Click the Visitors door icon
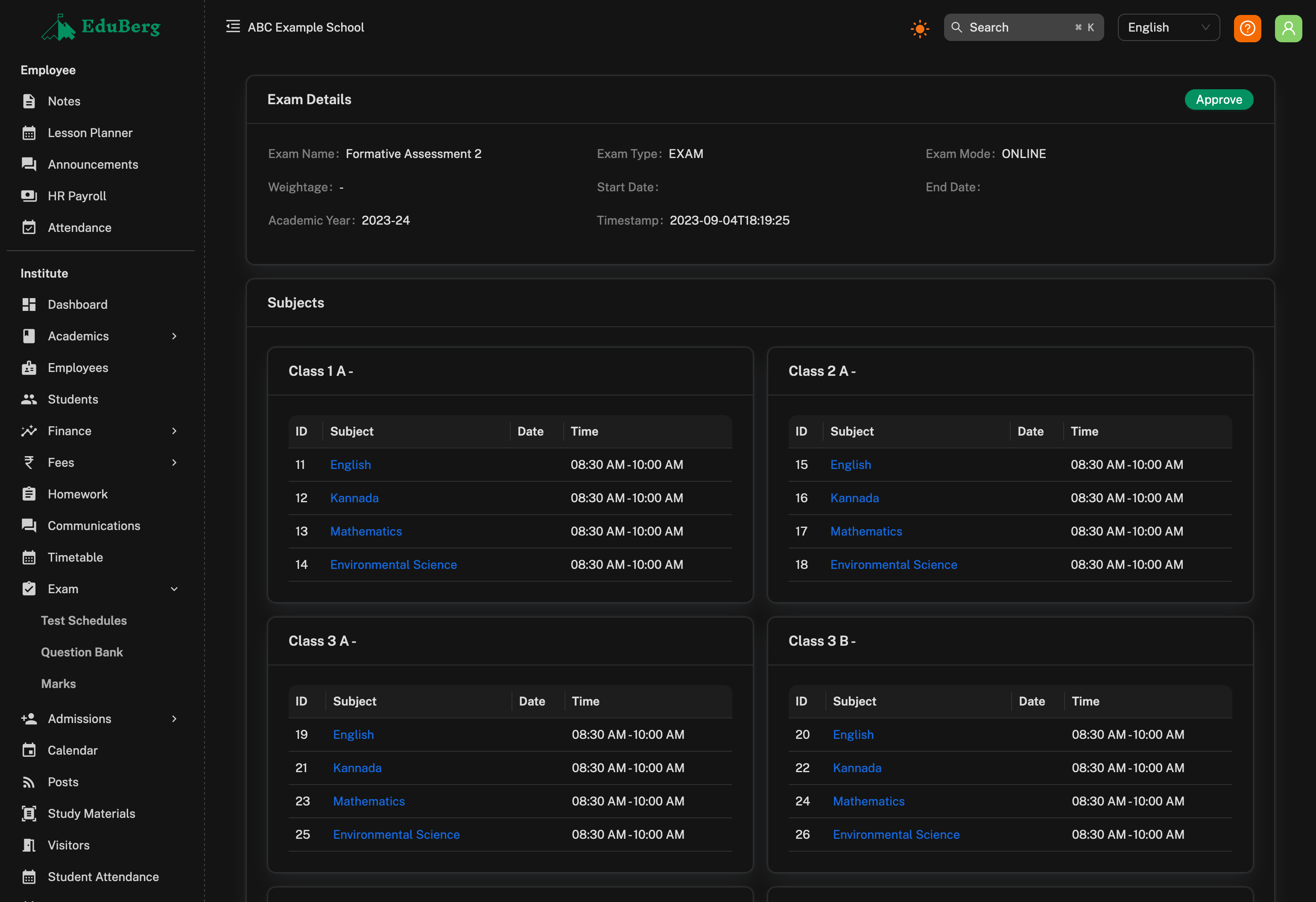Screen dimensions: 1316x902 coord(29,845)
